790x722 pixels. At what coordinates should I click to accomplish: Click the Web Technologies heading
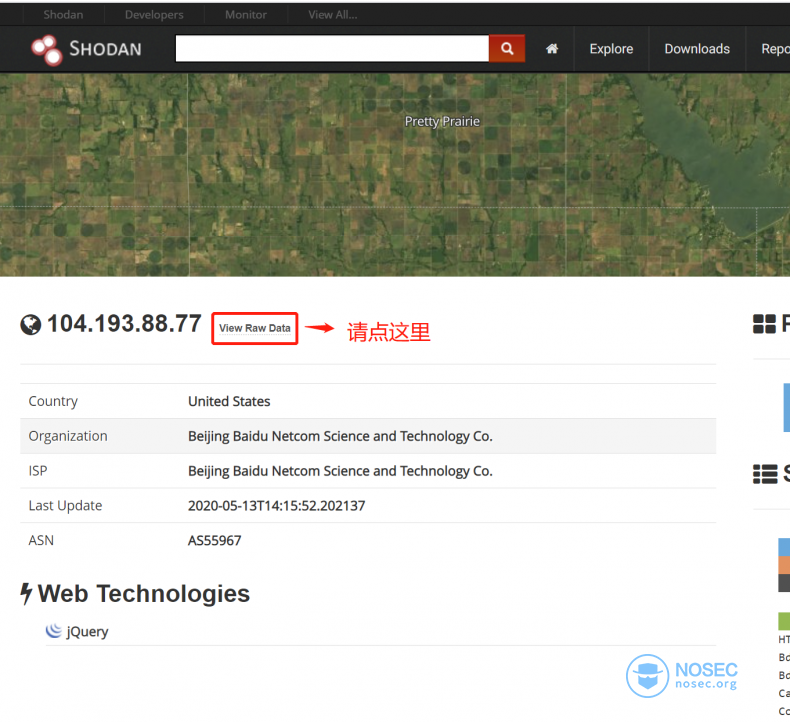pos(144,594)
